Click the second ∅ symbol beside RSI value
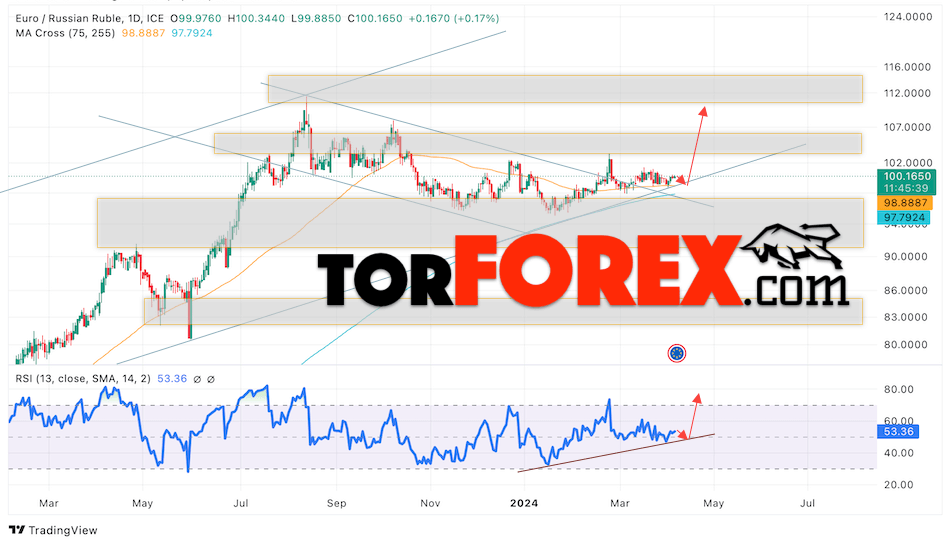 pyautogui.click(x=212, y=379)
